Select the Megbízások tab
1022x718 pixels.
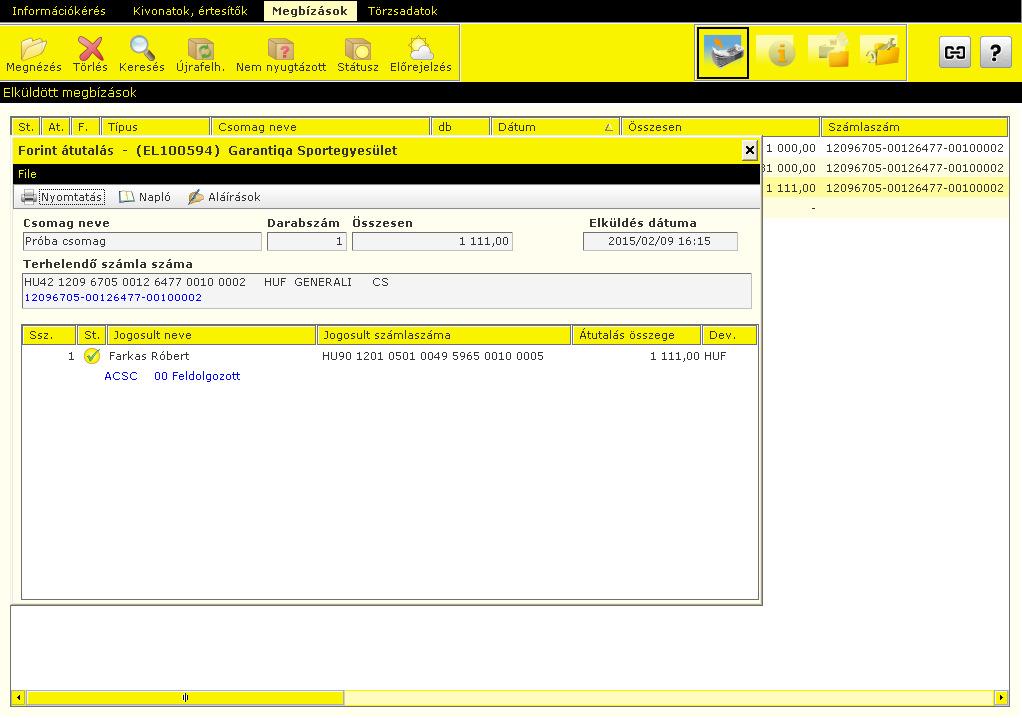310,11
